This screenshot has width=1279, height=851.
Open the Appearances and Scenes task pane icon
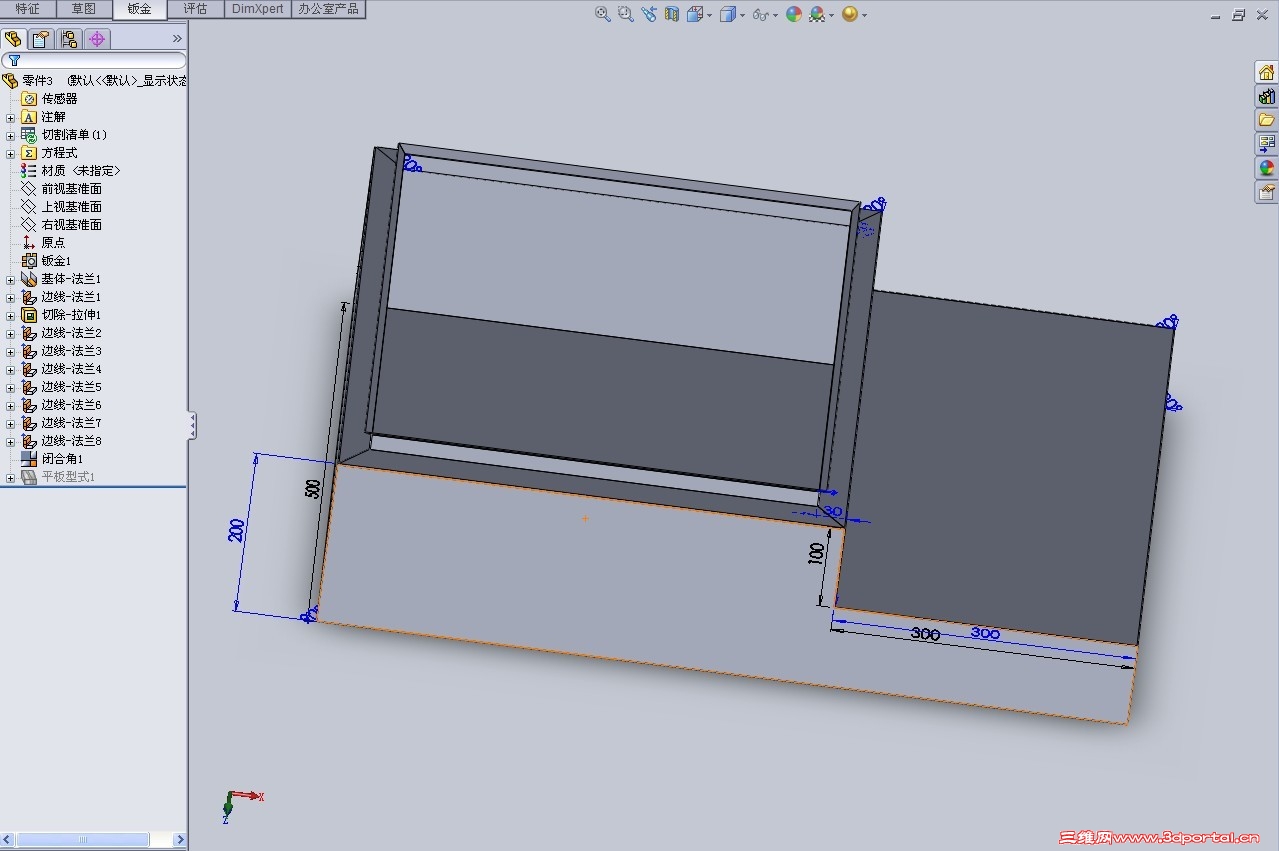[1267, 168]
